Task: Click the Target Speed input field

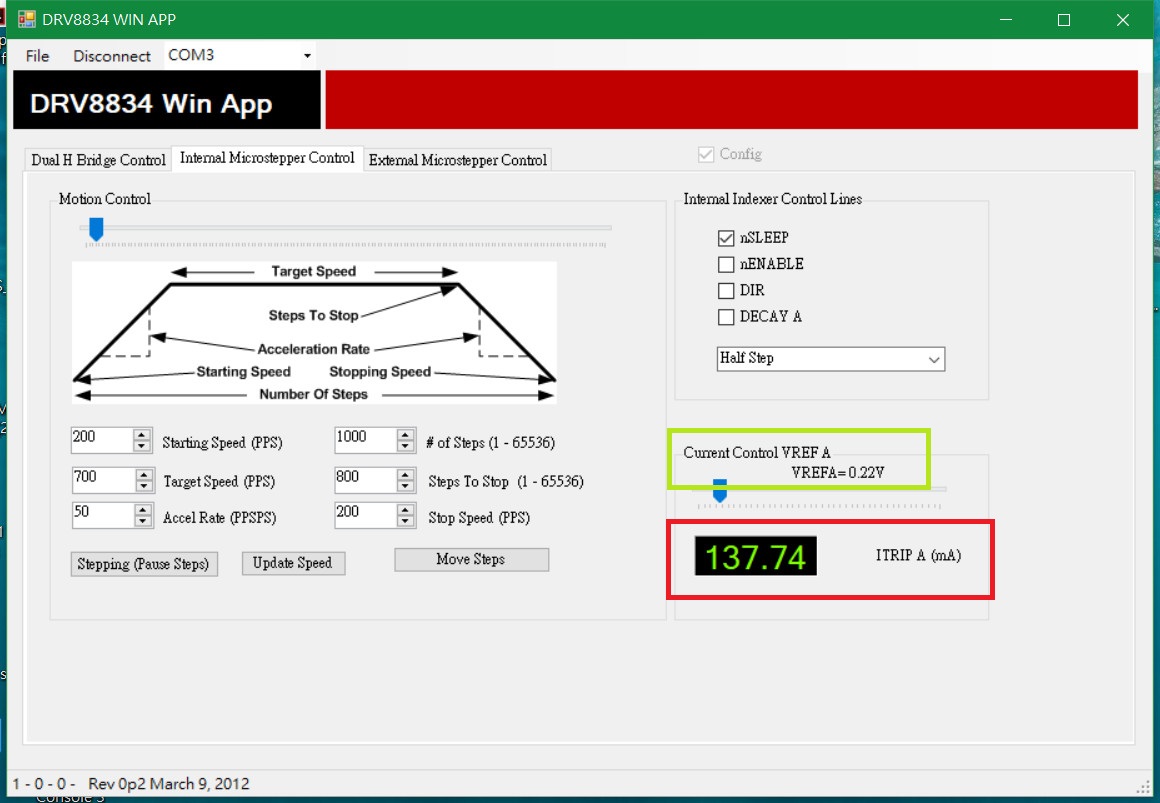Action: 104,480
